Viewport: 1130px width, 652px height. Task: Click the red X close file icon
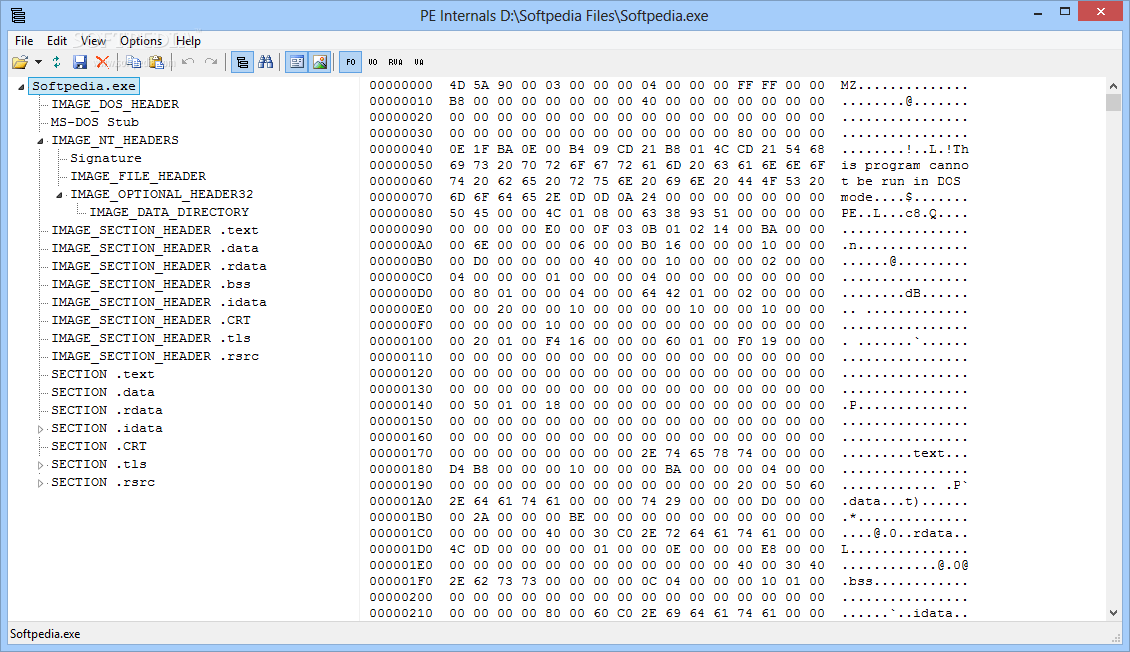coord(102,63)
